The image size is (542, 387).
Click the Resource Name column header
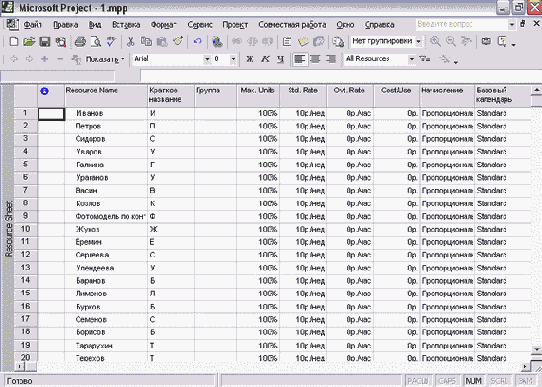(x=106, y=95)
